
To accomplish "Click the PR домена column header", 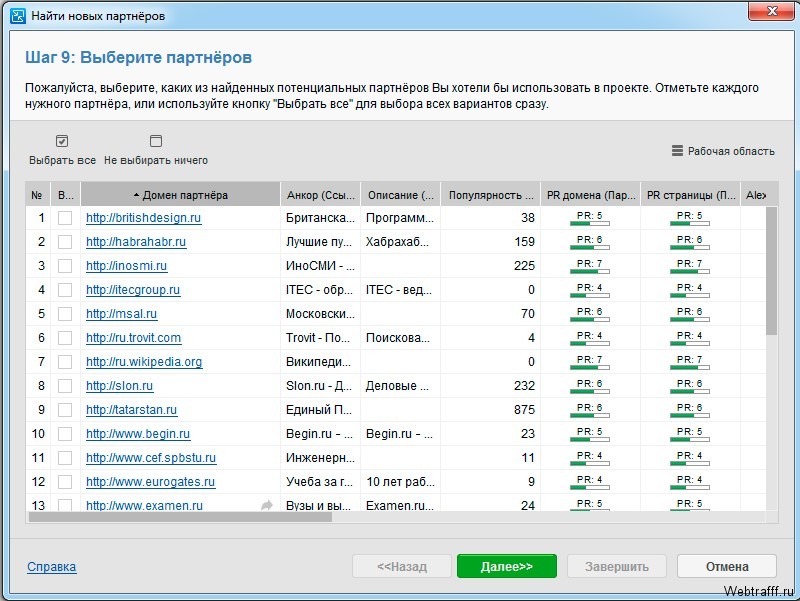I will 590,195.
